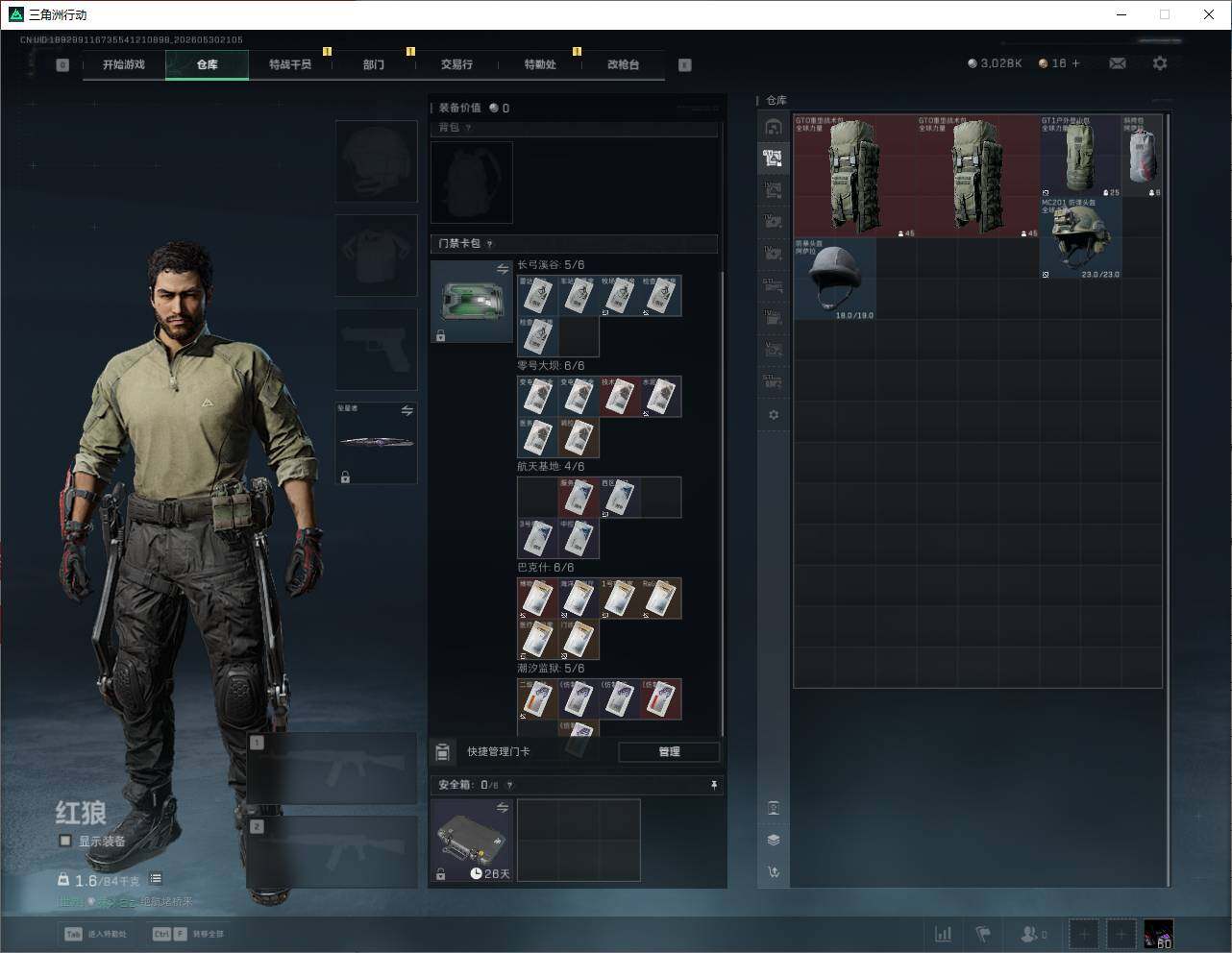Switch to the 特勤处 tab

point(540,64)
